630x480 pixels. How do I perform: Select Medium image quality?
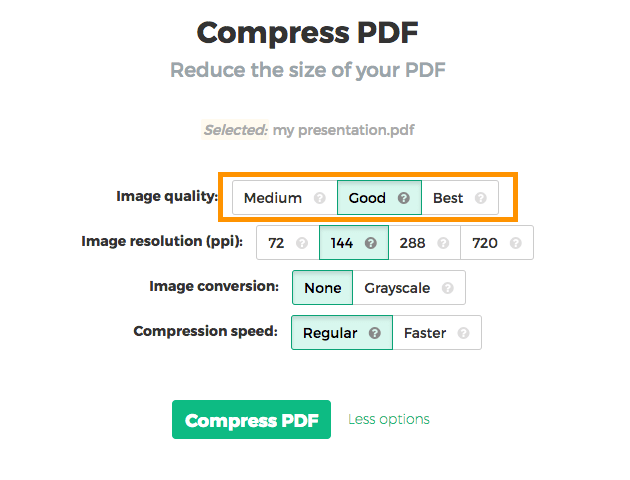pyautogui.click(x=272, y=198)
